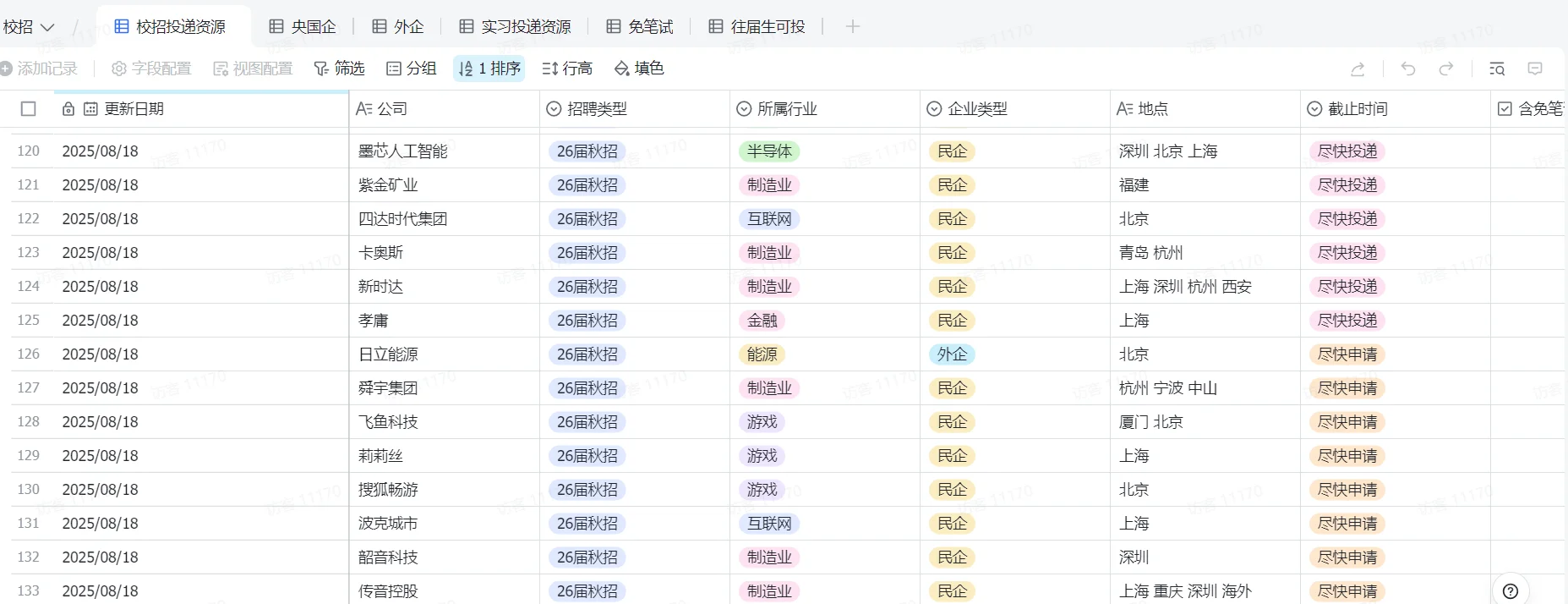Image resolution: width=1568 pixels, height=604 pixels.
Task: Open 视图配置 view settings
Action: tap(253, 69)
